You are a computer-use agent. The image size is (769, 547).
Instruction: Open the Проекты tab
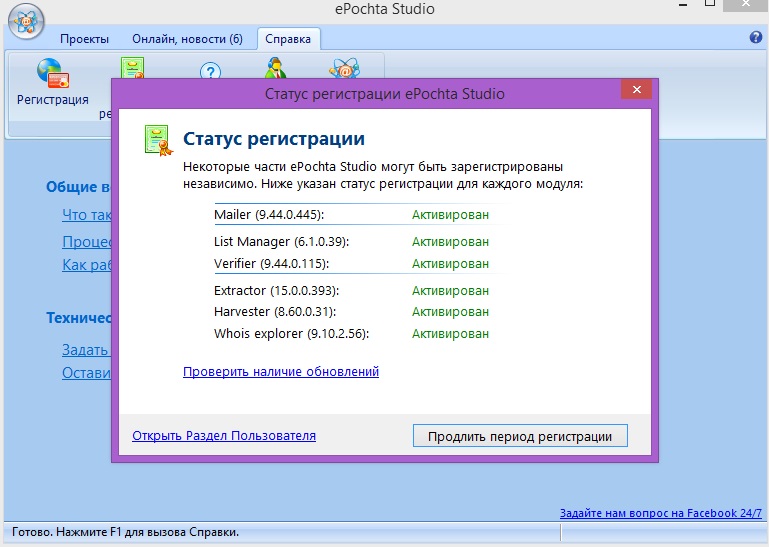tap(84, 39)
